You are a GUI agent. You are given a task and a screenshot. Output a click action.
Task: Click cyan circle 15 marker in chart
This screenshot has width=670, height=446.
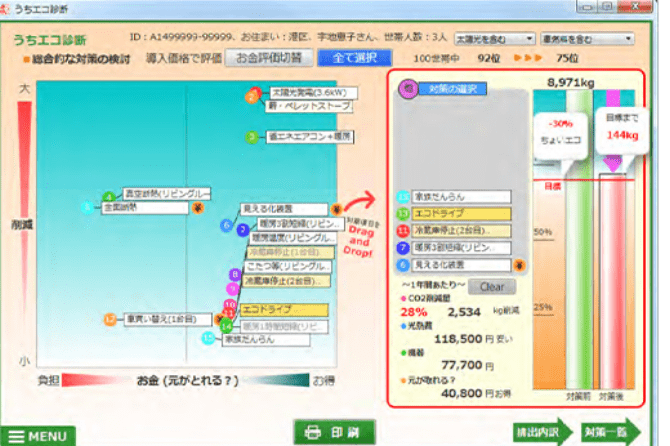pyautogui.click(x=208, y=338)
